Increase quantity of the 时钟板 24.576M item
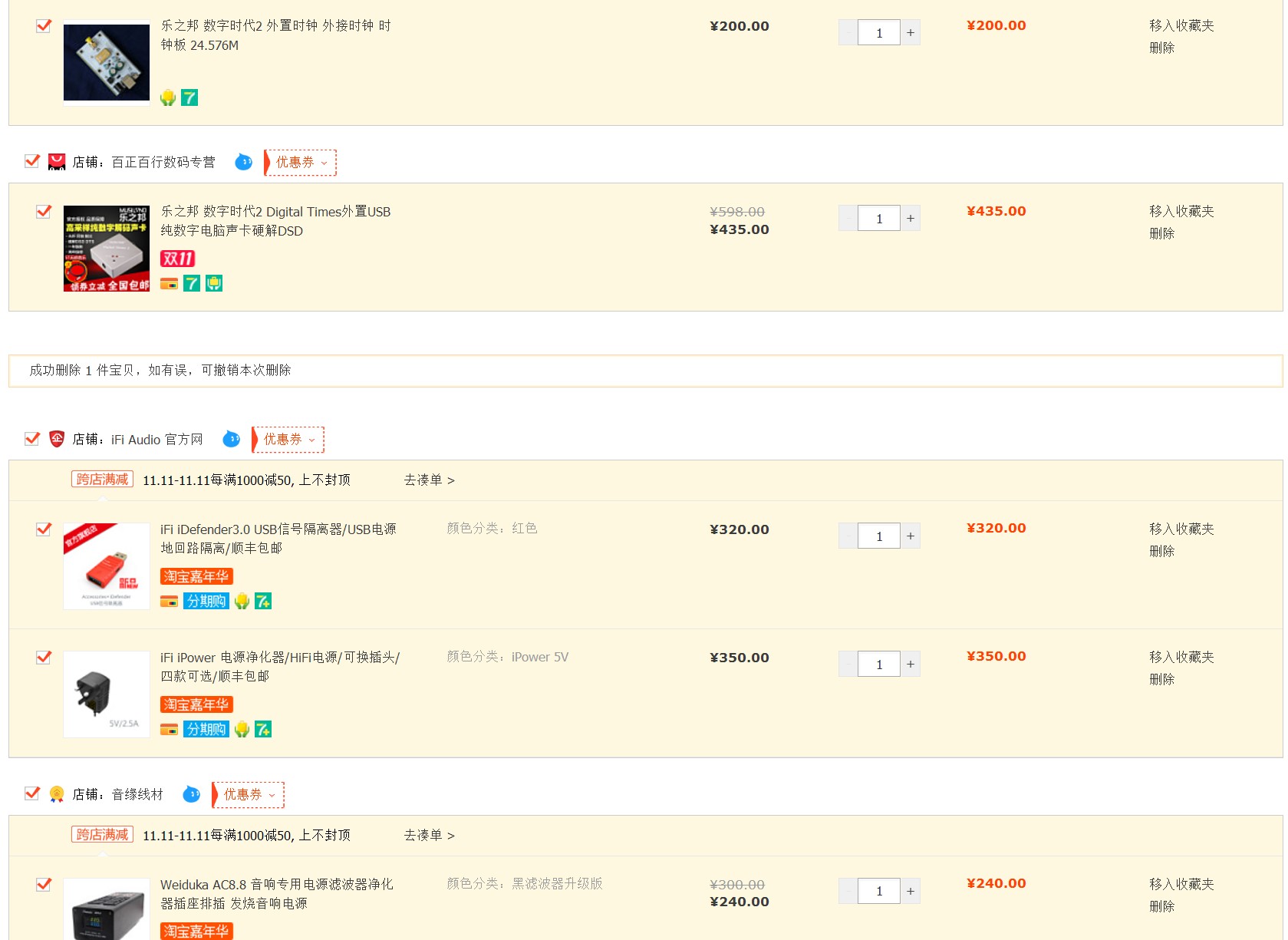The width and height of the screenshot is (1288, 940). (x=911, y=32)
